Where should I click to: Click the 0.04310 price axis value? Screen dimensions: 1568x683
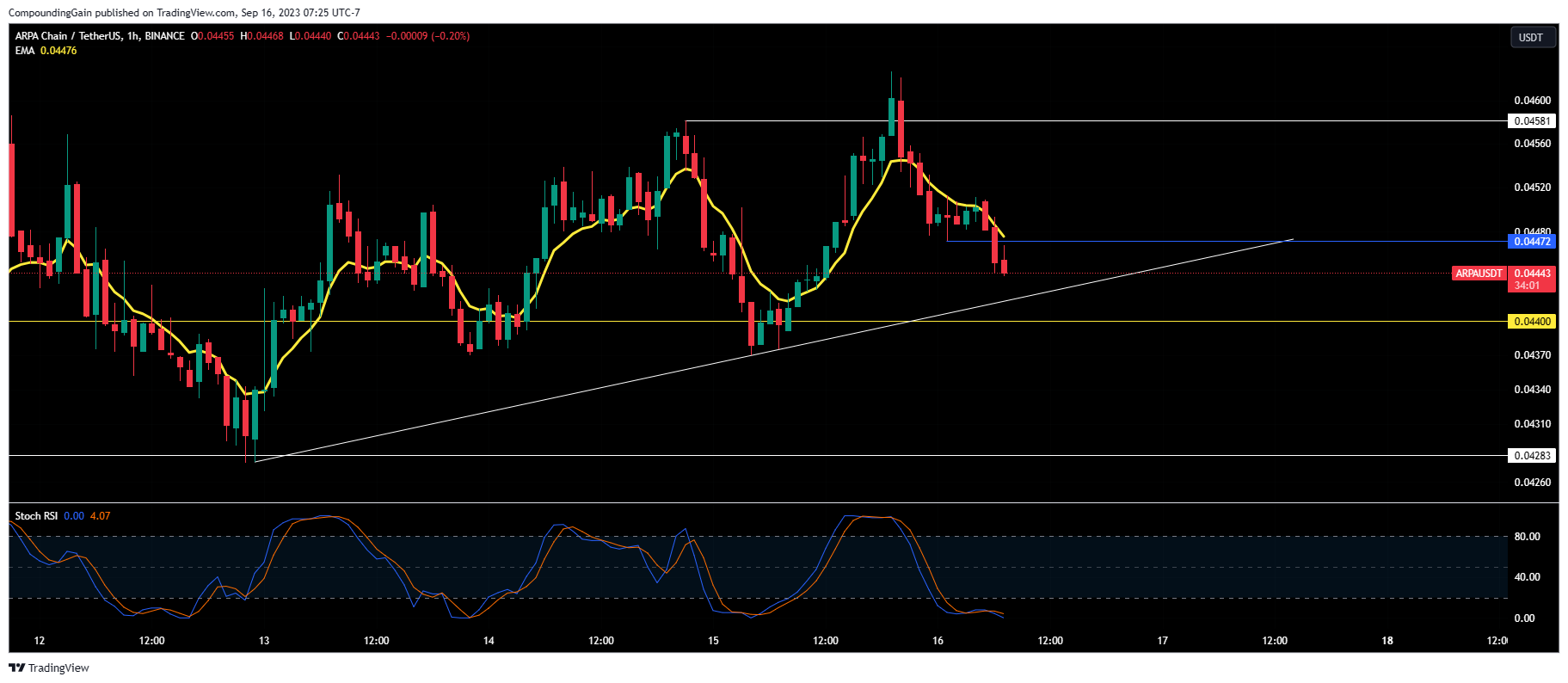pos(1532,424)
